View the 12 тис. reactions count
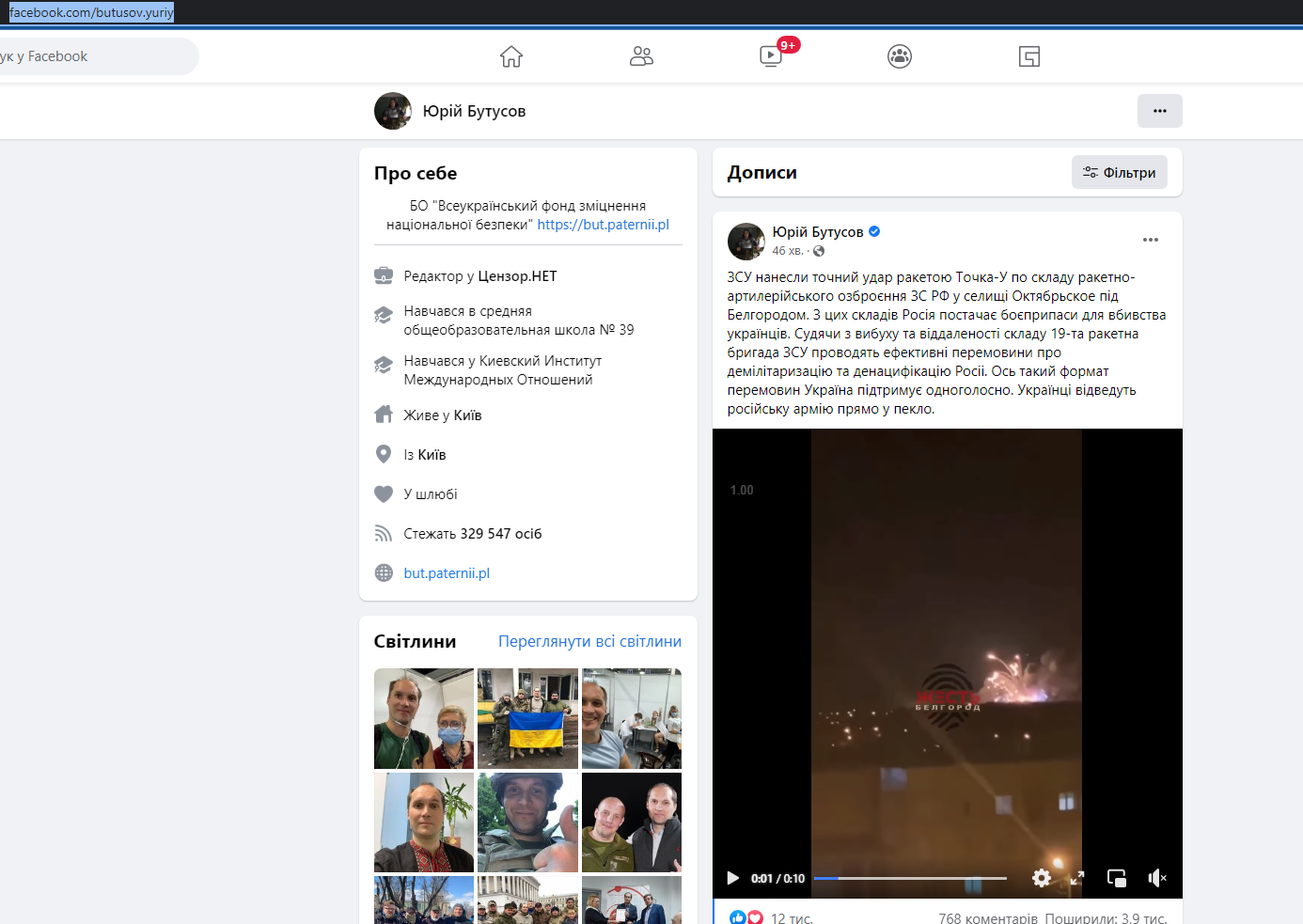Screen dimensions: 1303x924 click(792, 918)
